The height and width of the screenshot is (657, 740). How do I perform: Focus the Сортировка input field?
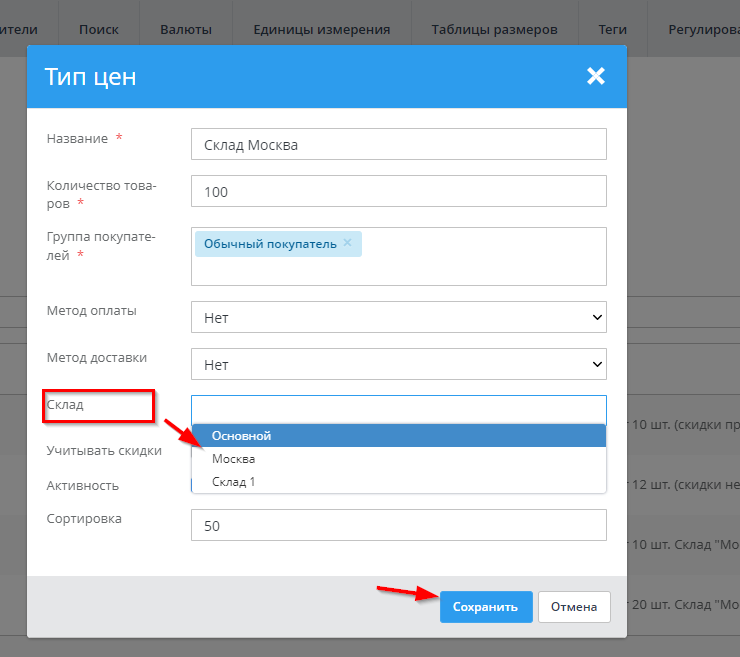[x=398, y=525]
